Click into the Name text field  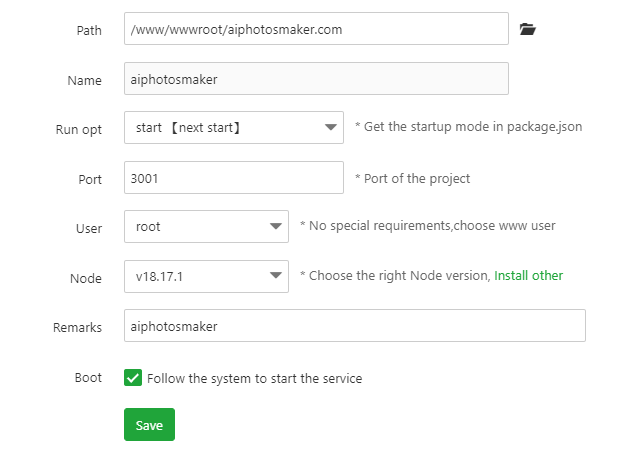coord(316,79)
